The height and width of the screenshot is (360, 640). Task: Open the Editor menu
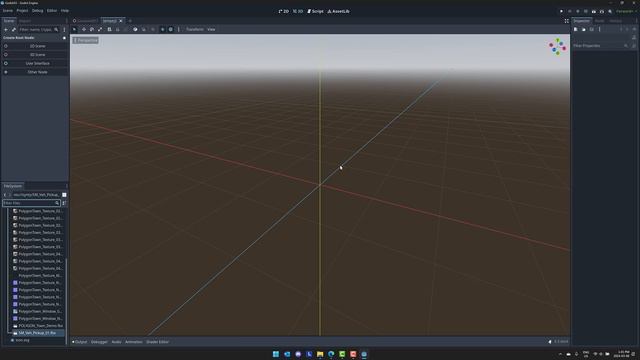pyautogui.click(x=52, y=11)
